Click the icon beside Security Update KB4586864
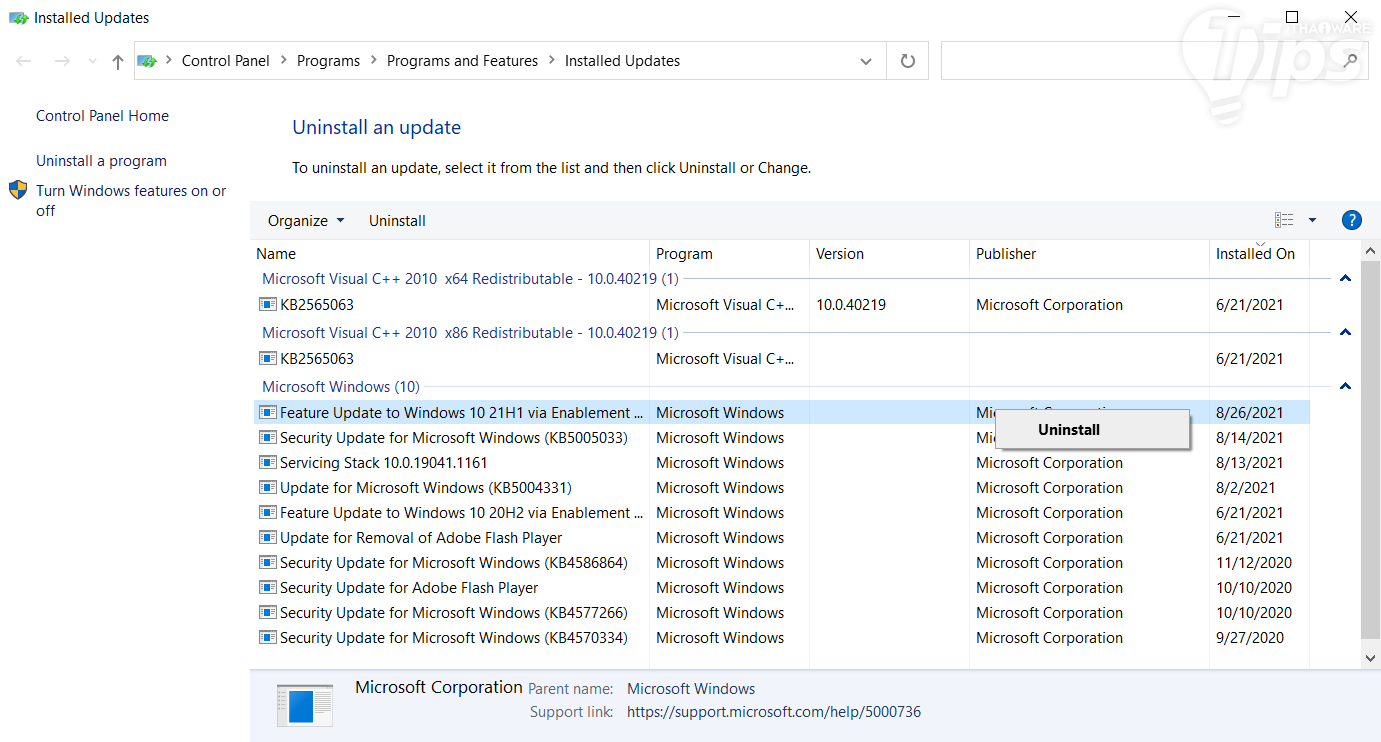This screenshot has width=1381, height=742. pyautogui.click(x=267, y=563)
